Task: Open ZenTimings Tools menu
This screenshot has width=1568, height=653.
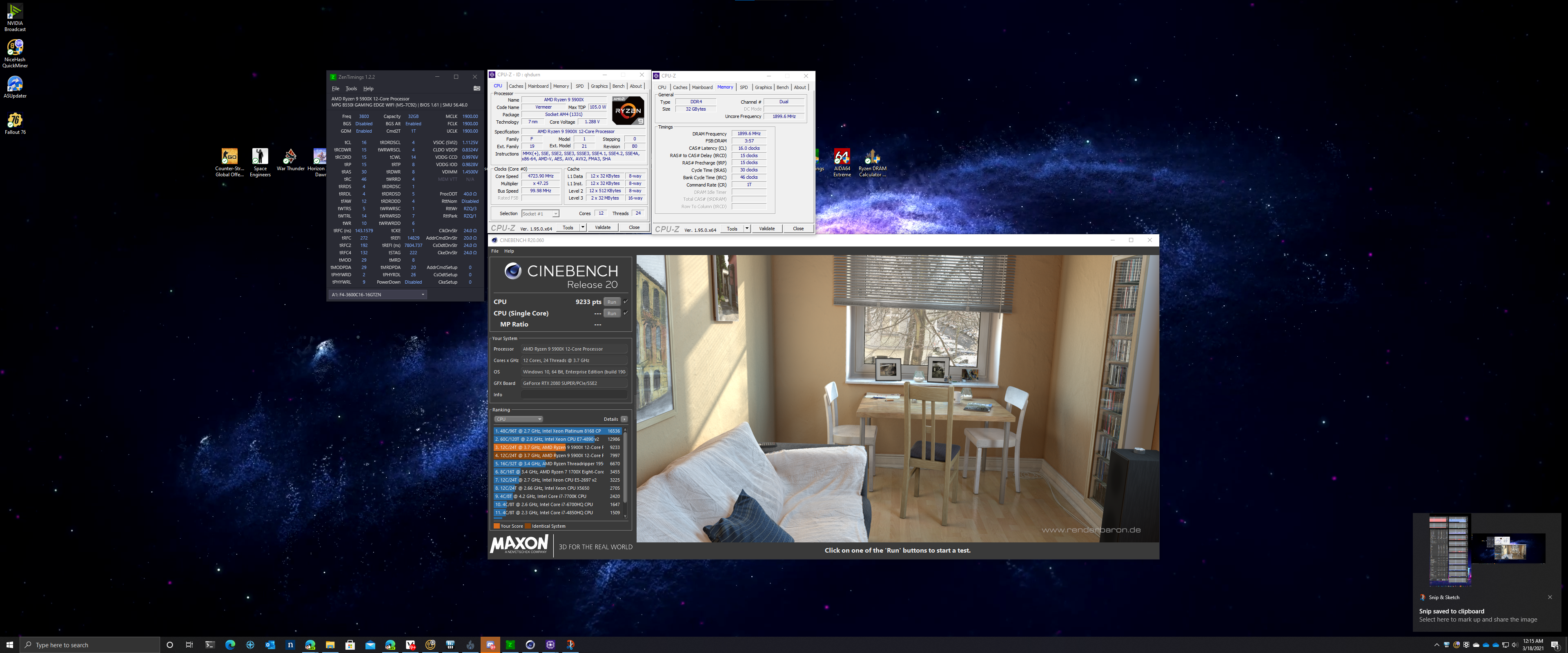Action: pyautogui.click(x=351, y=88)
